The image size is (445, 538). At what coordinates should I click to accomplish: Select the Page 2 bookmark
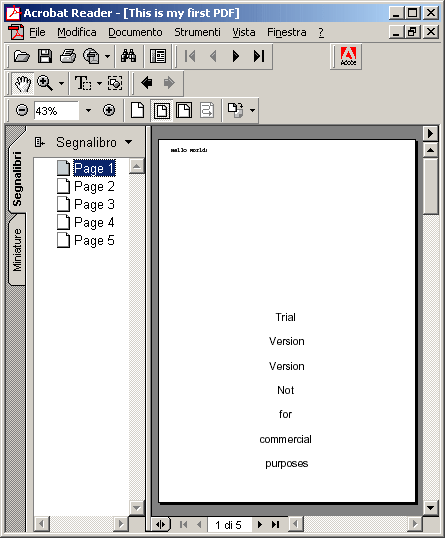[x=94, y=186]
